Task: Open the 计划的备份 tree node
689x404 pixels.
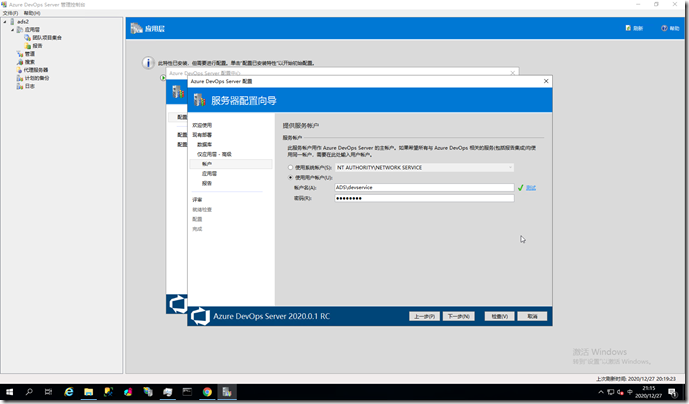Action: pos(37,78)
